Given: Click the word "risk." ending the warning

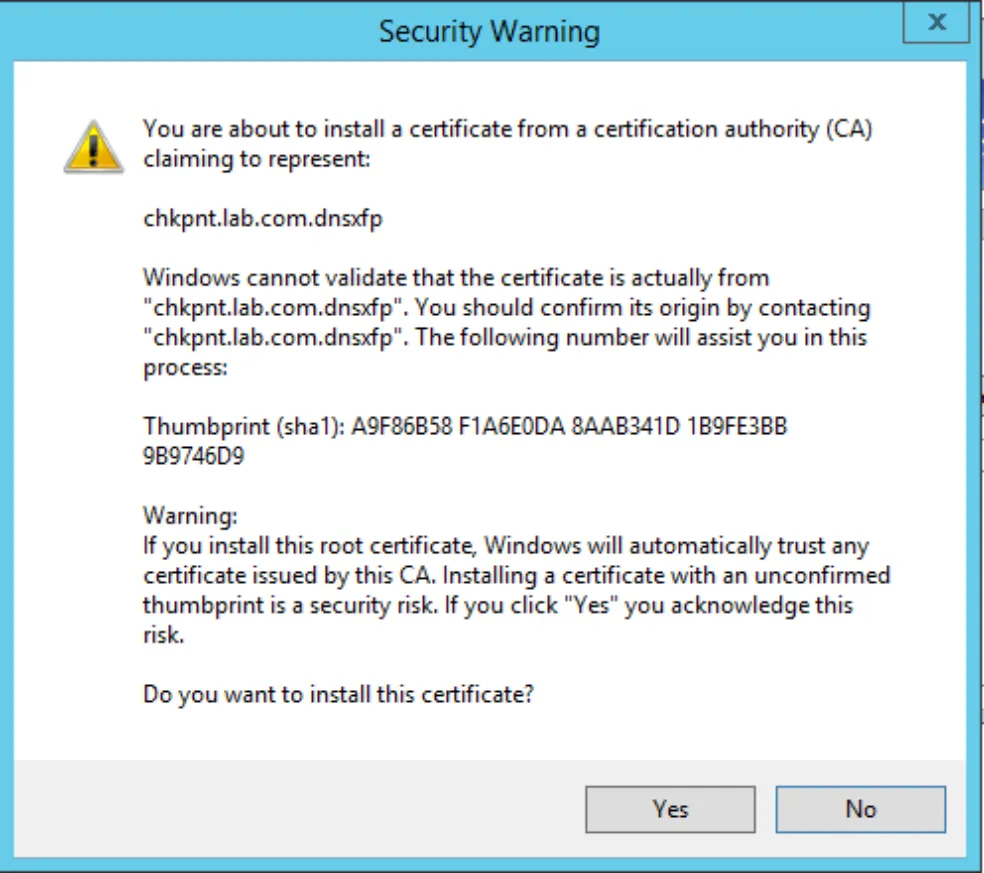Looking at the screenshot, I should (163, 635).
